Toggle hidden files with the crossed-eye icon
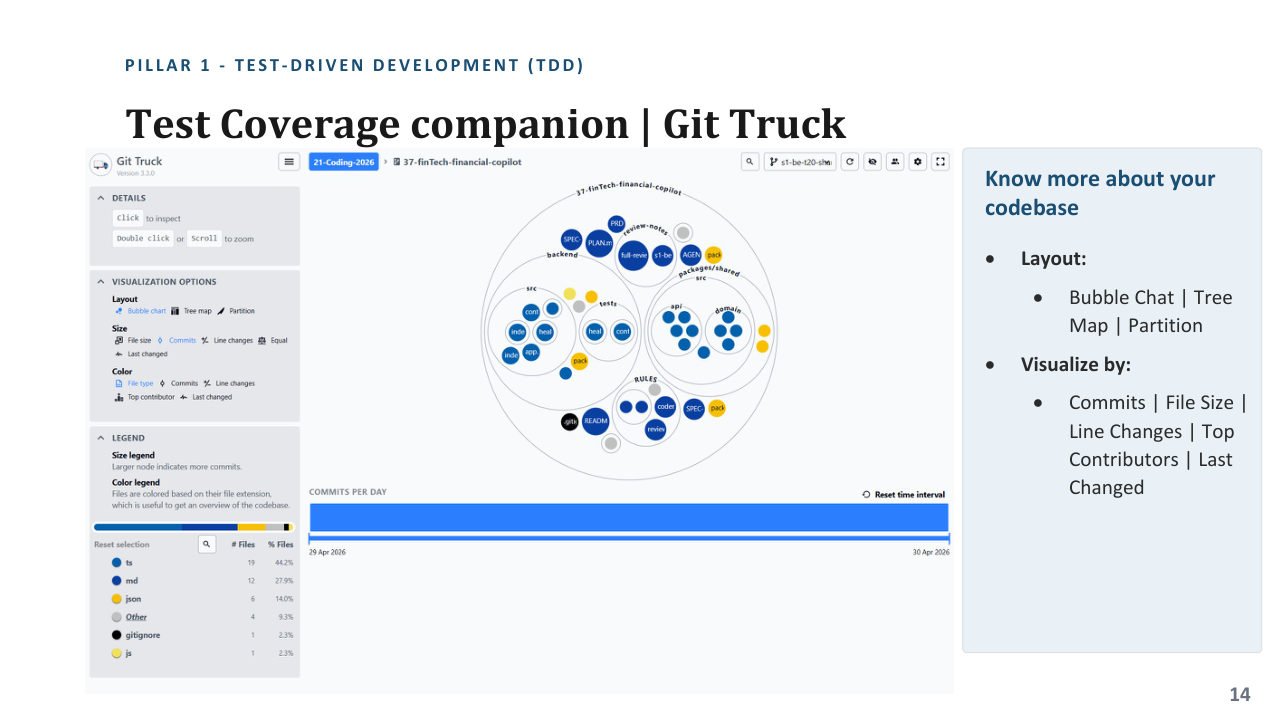The width and height of the screenshot is (1280, 720). (872, 161)
